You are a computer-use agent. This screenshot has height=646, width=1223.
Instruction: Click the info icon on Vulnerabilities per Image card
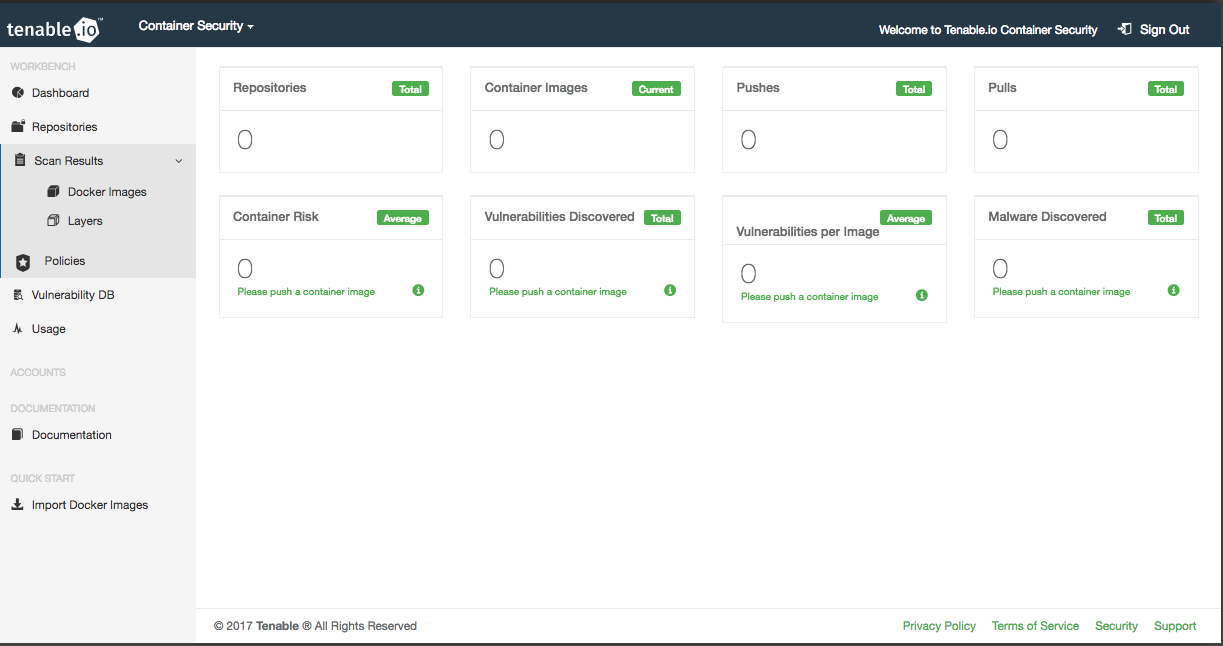[x=921, y=296]
